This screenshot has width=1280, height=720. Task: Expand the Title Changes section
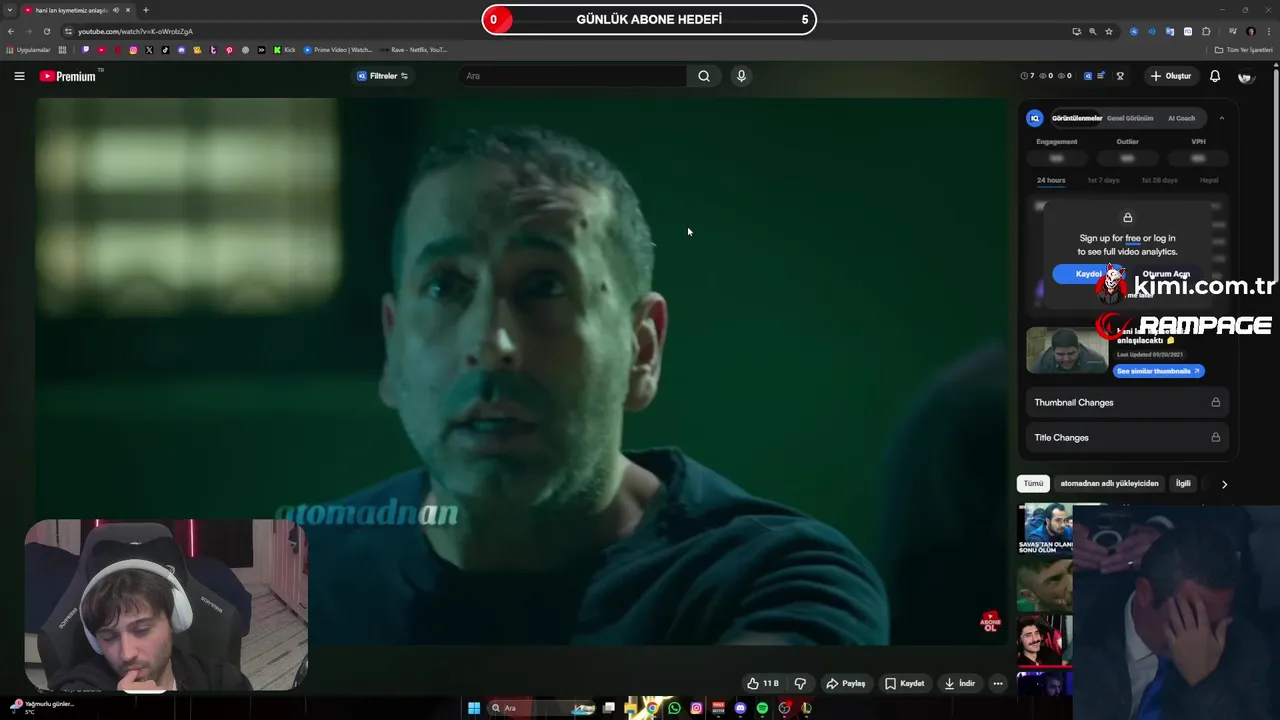1127,437
